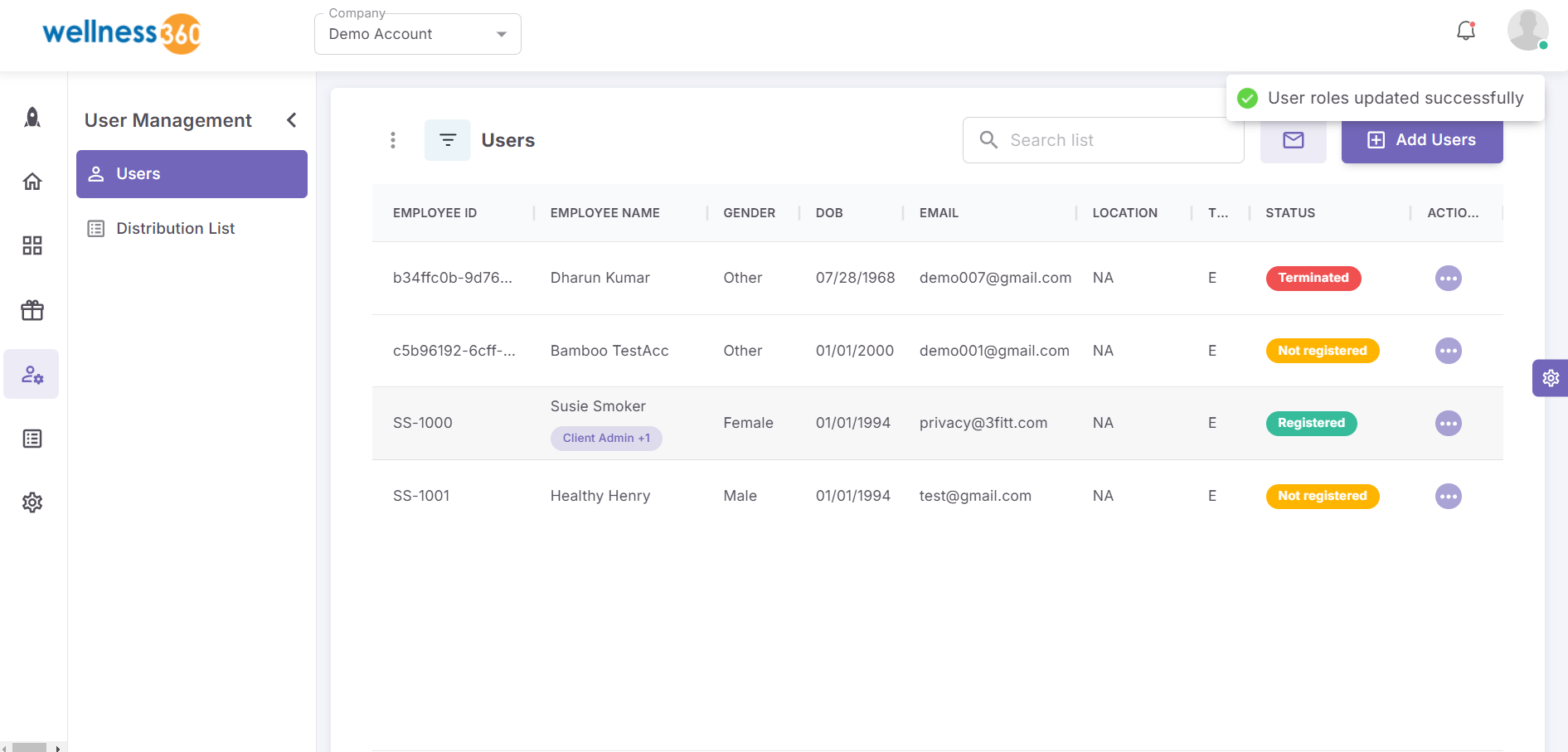The height and width of the screenshot is (752, 1568).
Task: Sort by LOCATION column header
Action: point(1125,213)
